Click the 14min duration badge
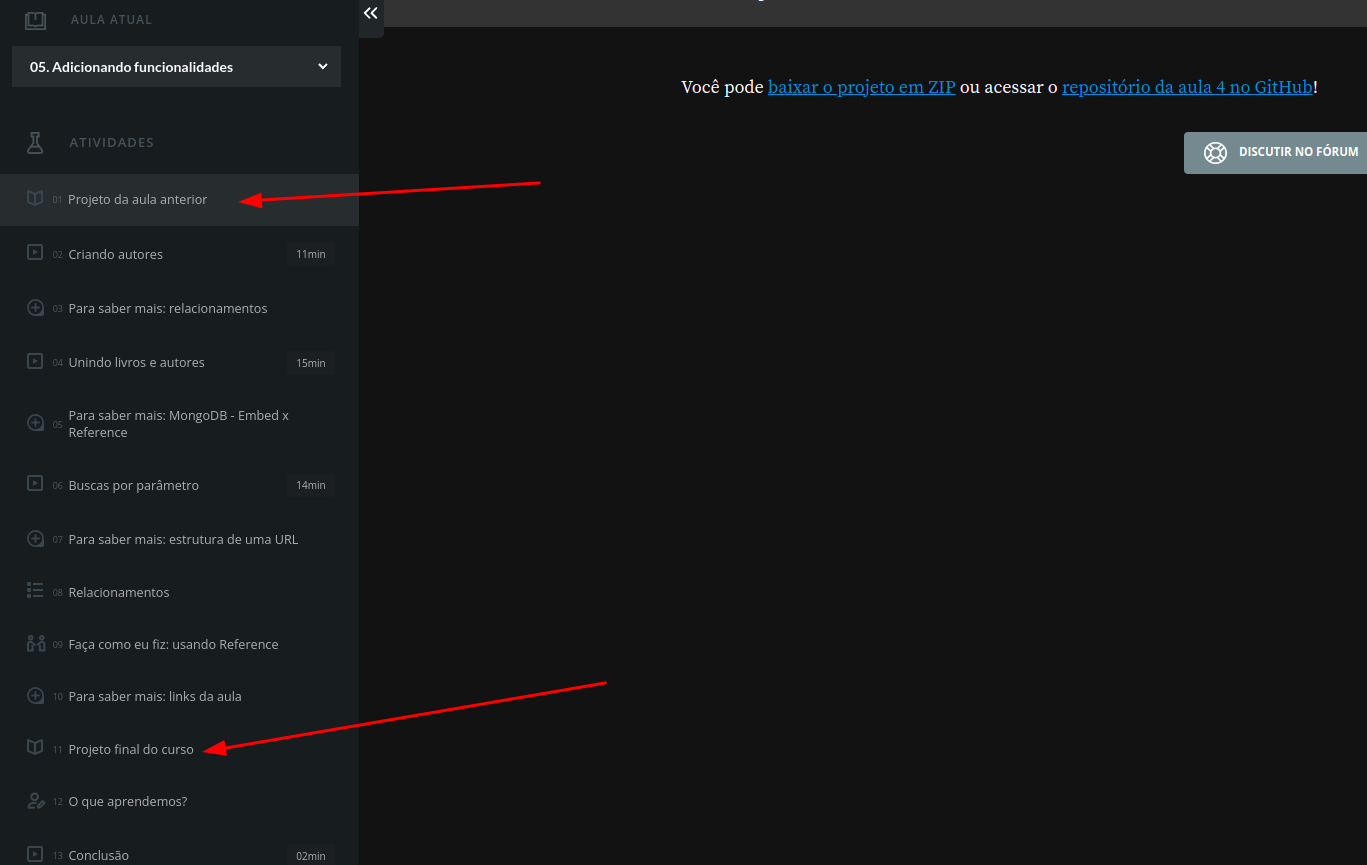The height and width of the screenshot is (865, 1367). point(310,485)
